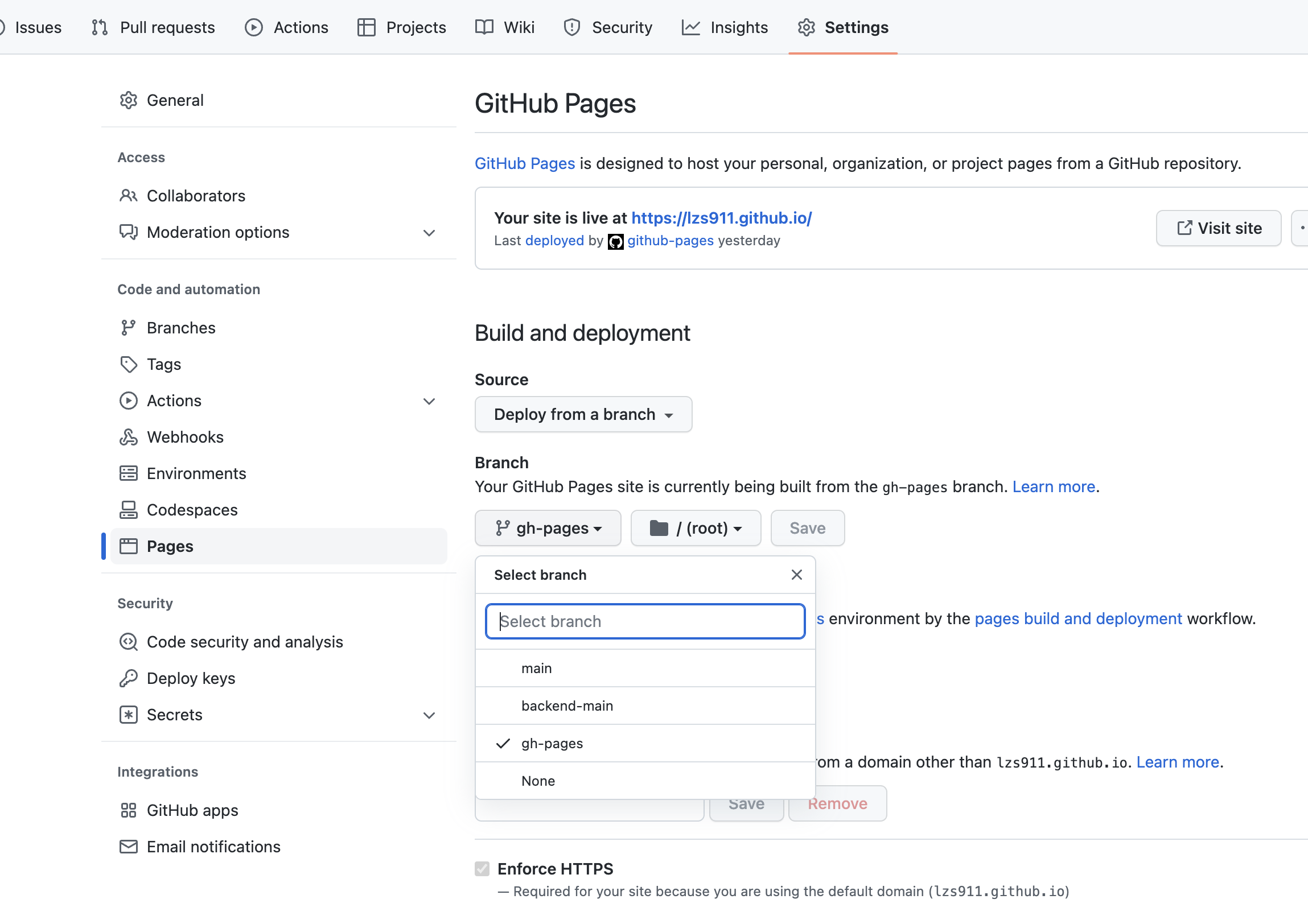The width and height of the screenshot is (1308, 924).
Task: Click Learn more about custom domains
Action: (x=1177, y=762)
